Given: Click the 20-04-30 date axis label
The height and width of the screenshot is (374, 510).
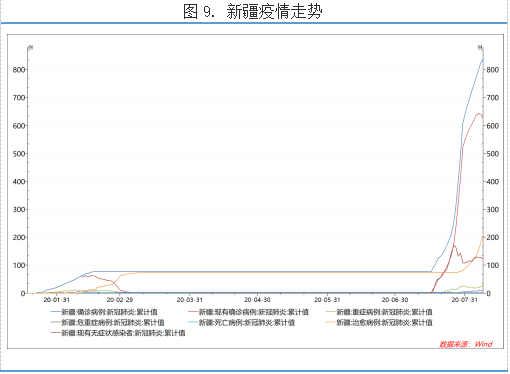Looking at the screenshot, I should coord(257,300).
